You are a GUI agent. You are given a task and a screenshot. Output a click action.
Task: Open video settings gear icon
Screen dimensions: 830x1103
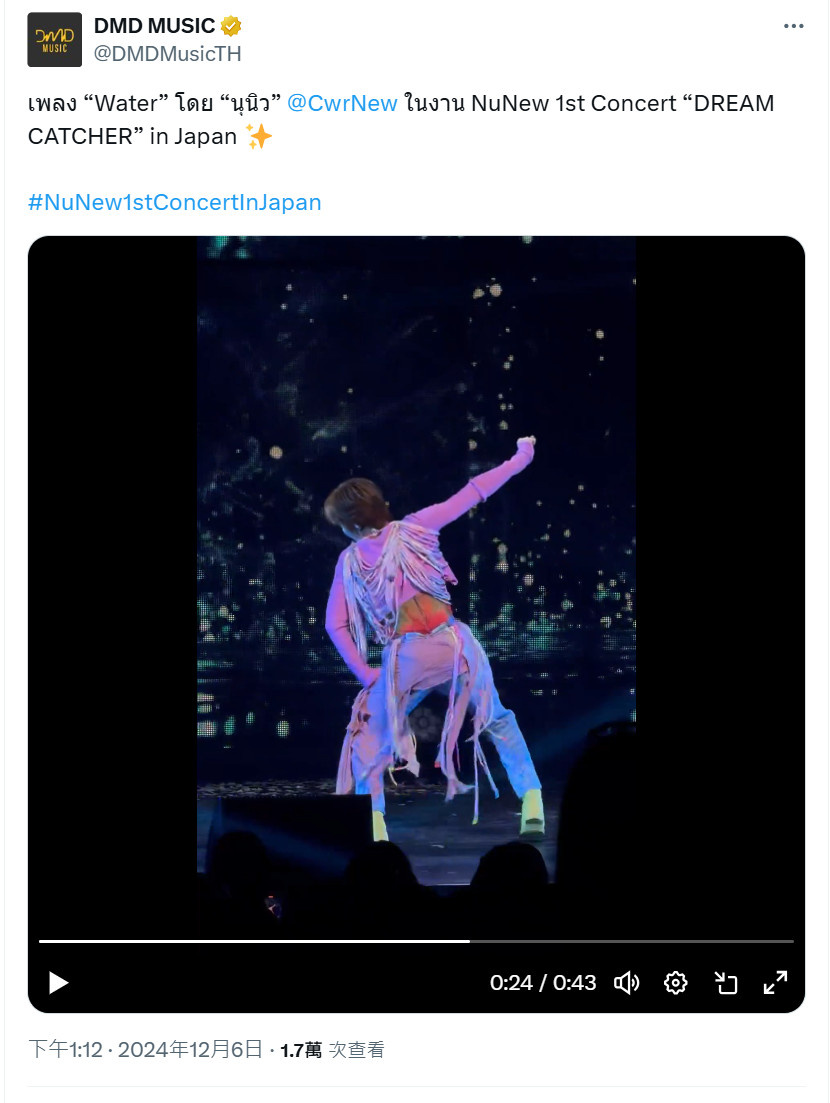click(x=675, y=983)
